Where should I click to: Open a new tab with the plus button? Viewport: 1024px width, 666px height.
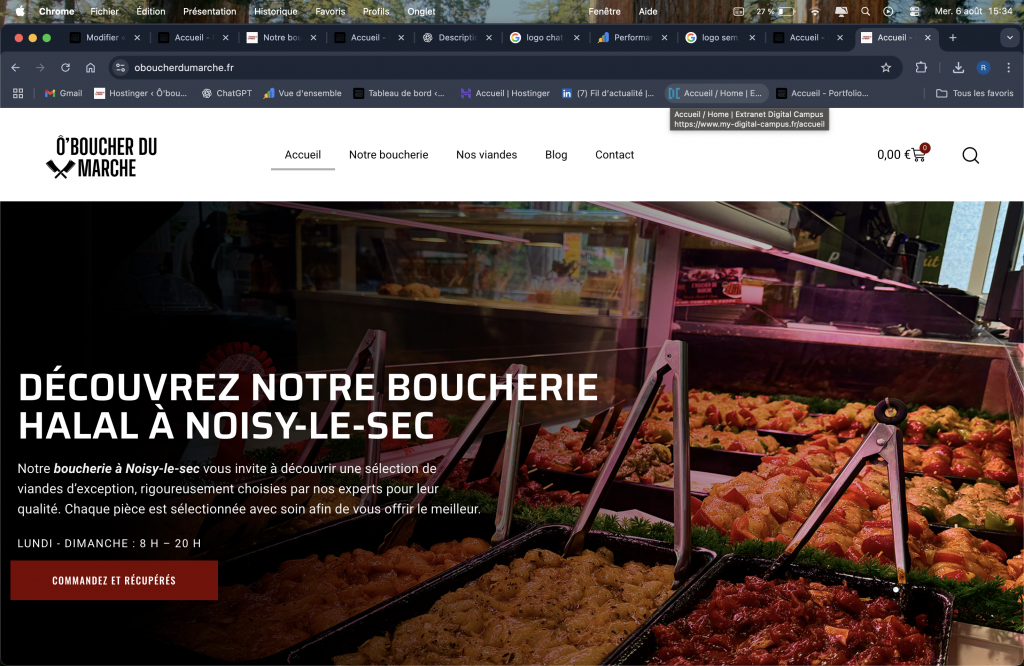pyautogui.click(x=952, y=38)
